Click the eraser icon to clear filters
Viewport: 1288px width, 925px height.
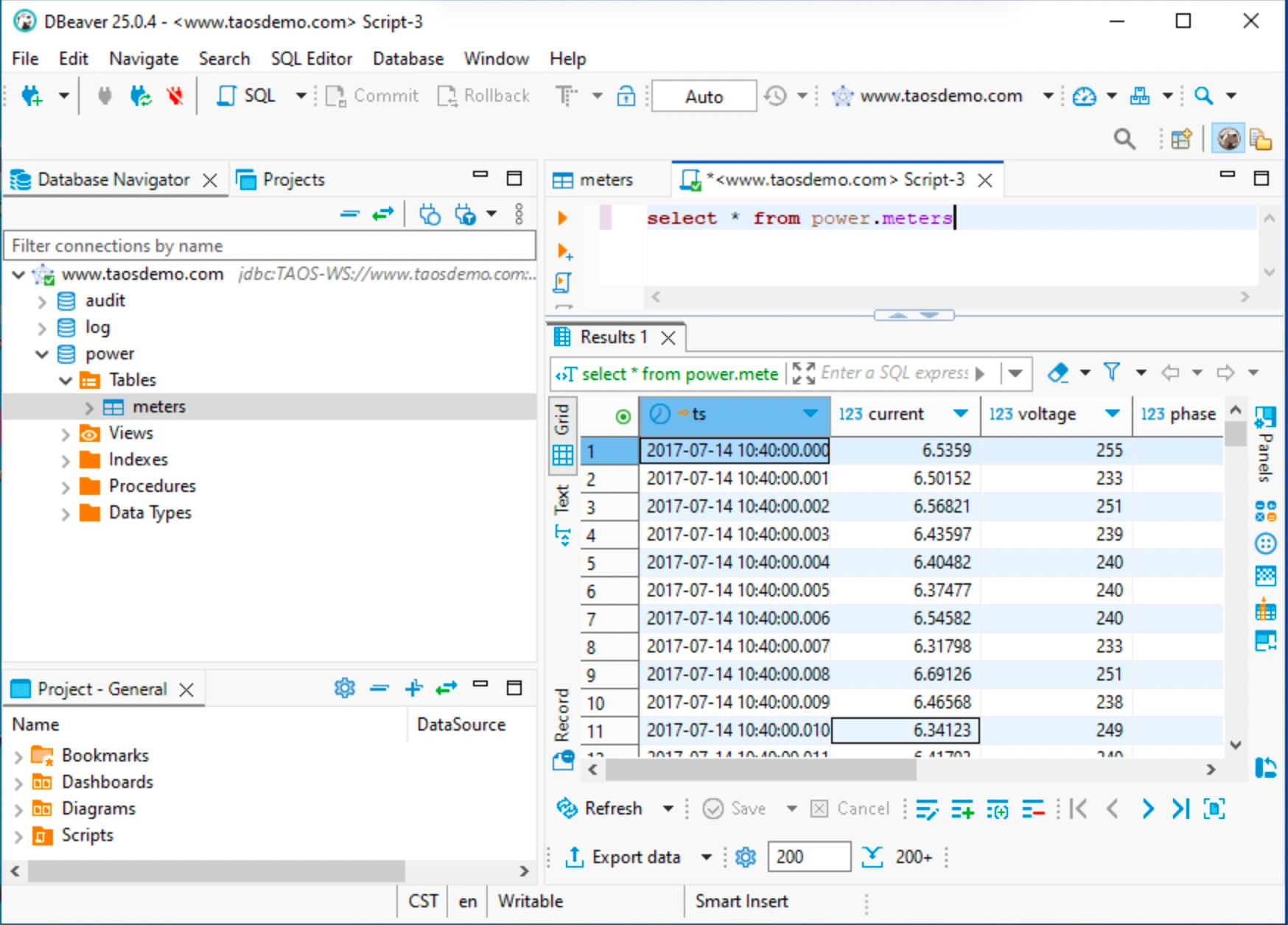click(x=1058, y=373)
